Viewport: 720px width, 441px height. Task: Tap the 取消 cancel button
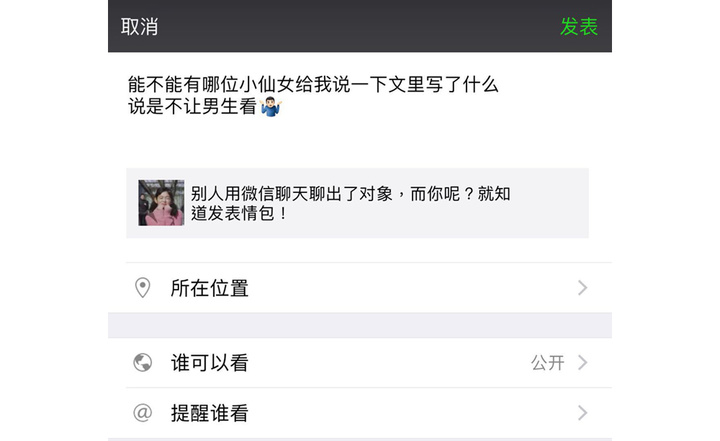[x=140, y=27]
